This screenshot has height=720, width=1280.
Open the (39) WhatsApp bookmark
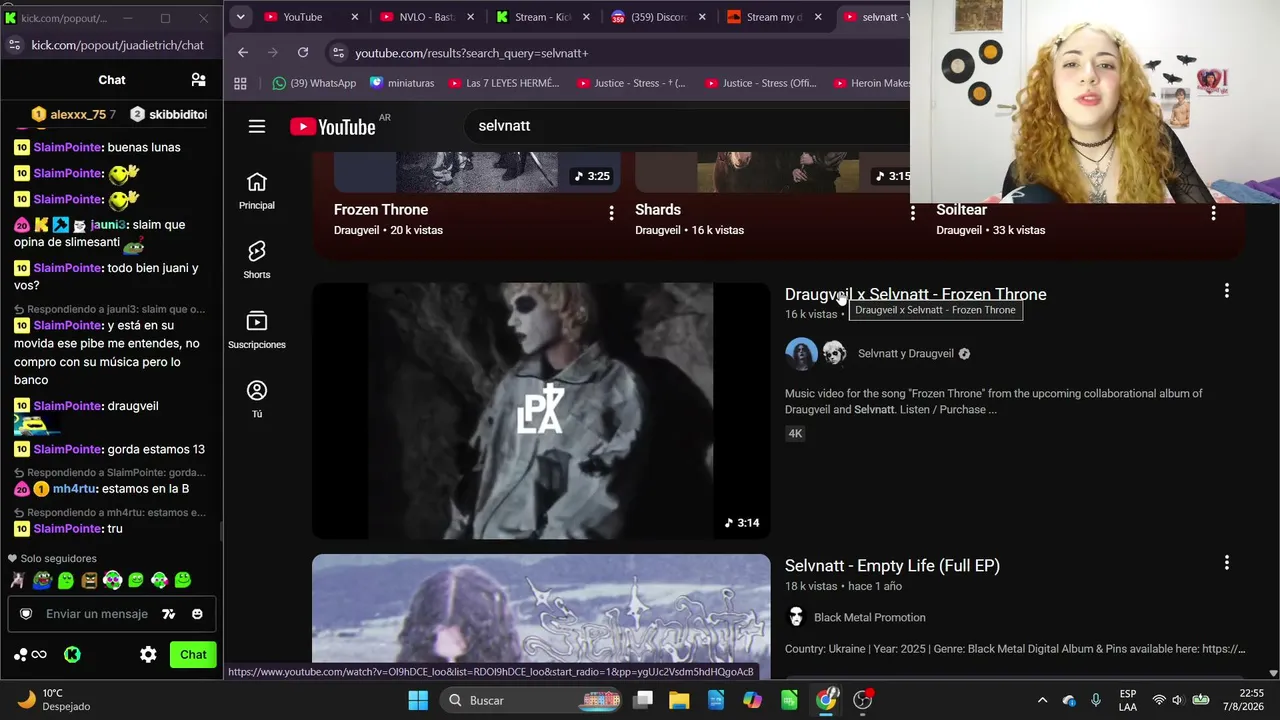pos(314,83)
